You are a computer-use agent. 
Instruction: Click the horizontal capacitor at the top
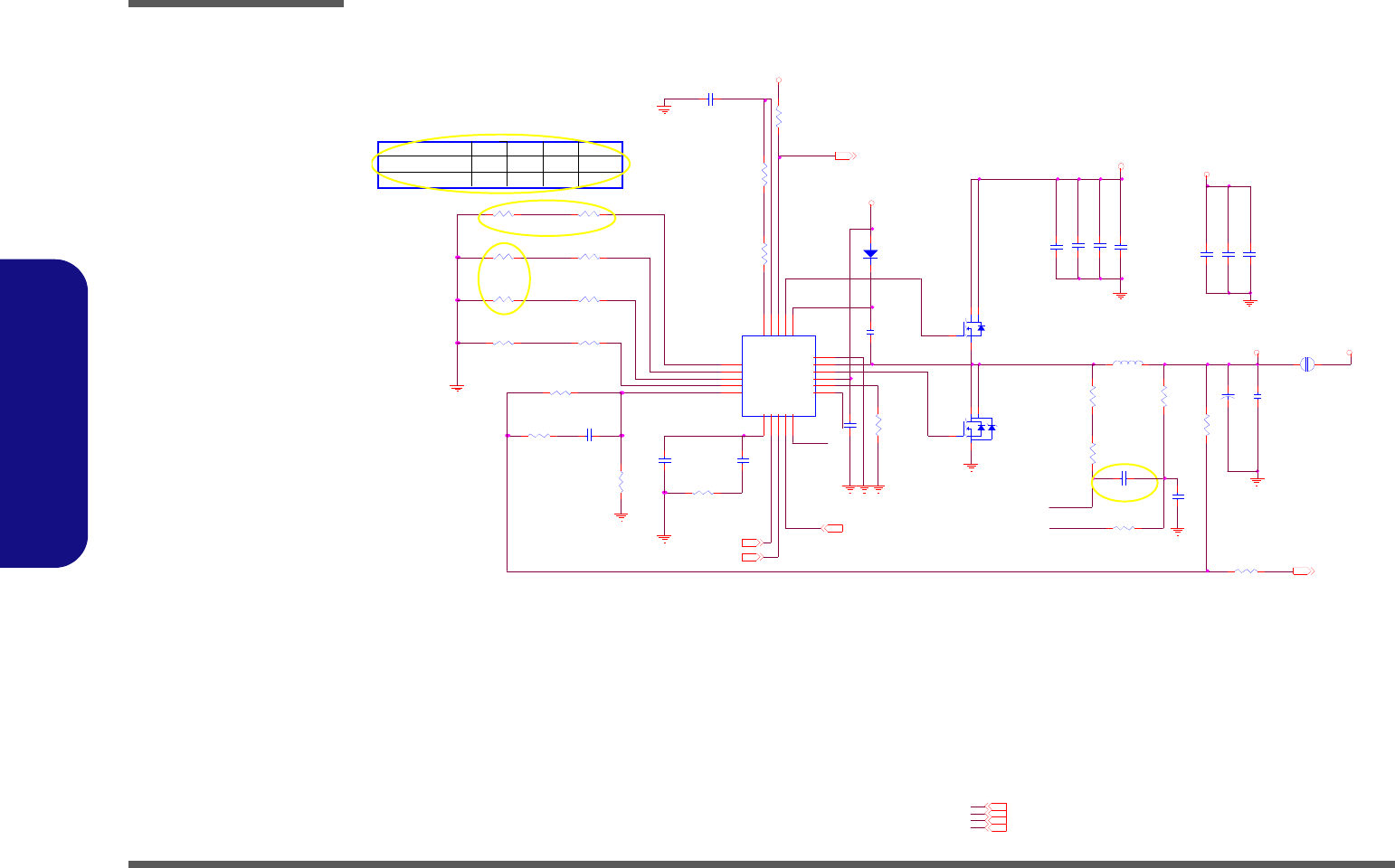pyautogui.click(x=711, y=99)
